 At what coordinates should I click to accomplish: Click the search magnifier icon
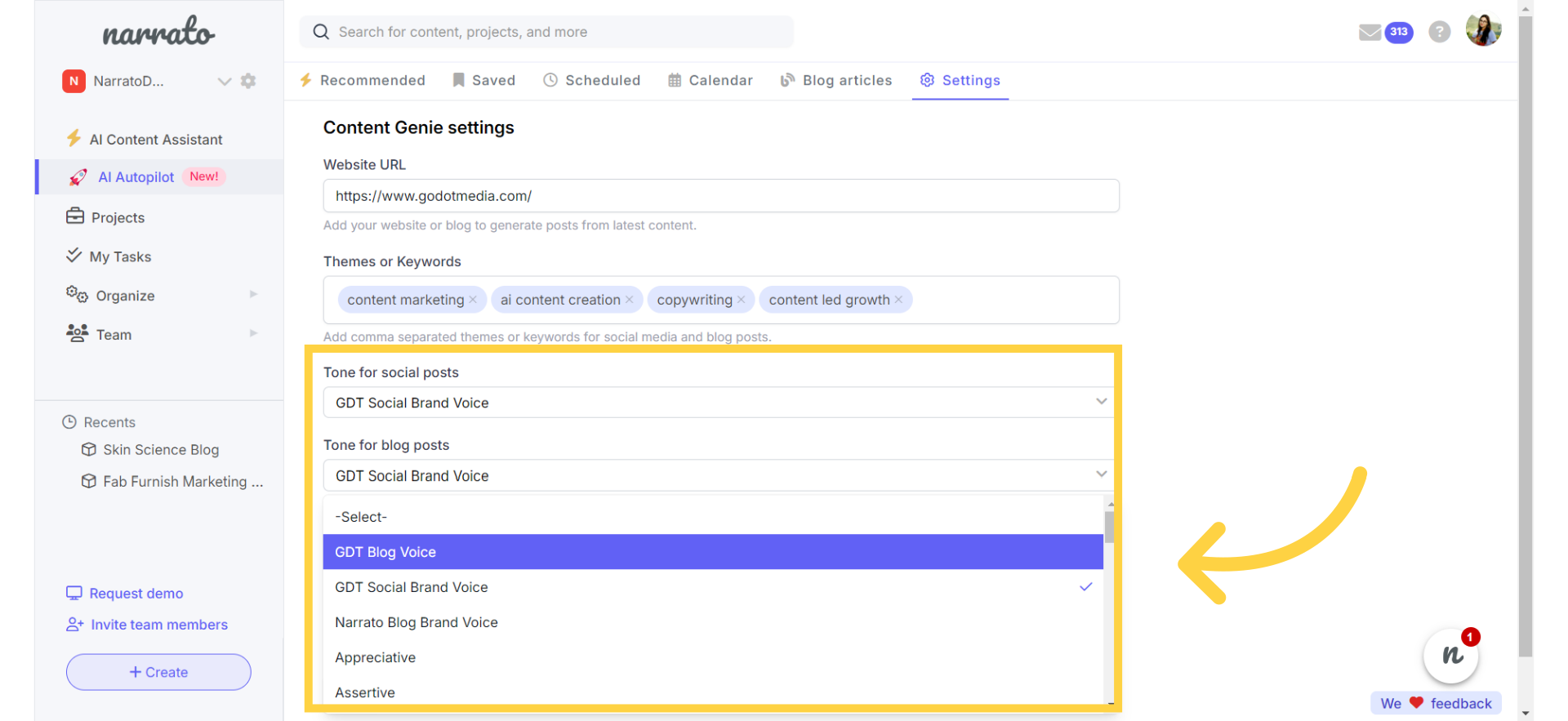click(321, 32)
